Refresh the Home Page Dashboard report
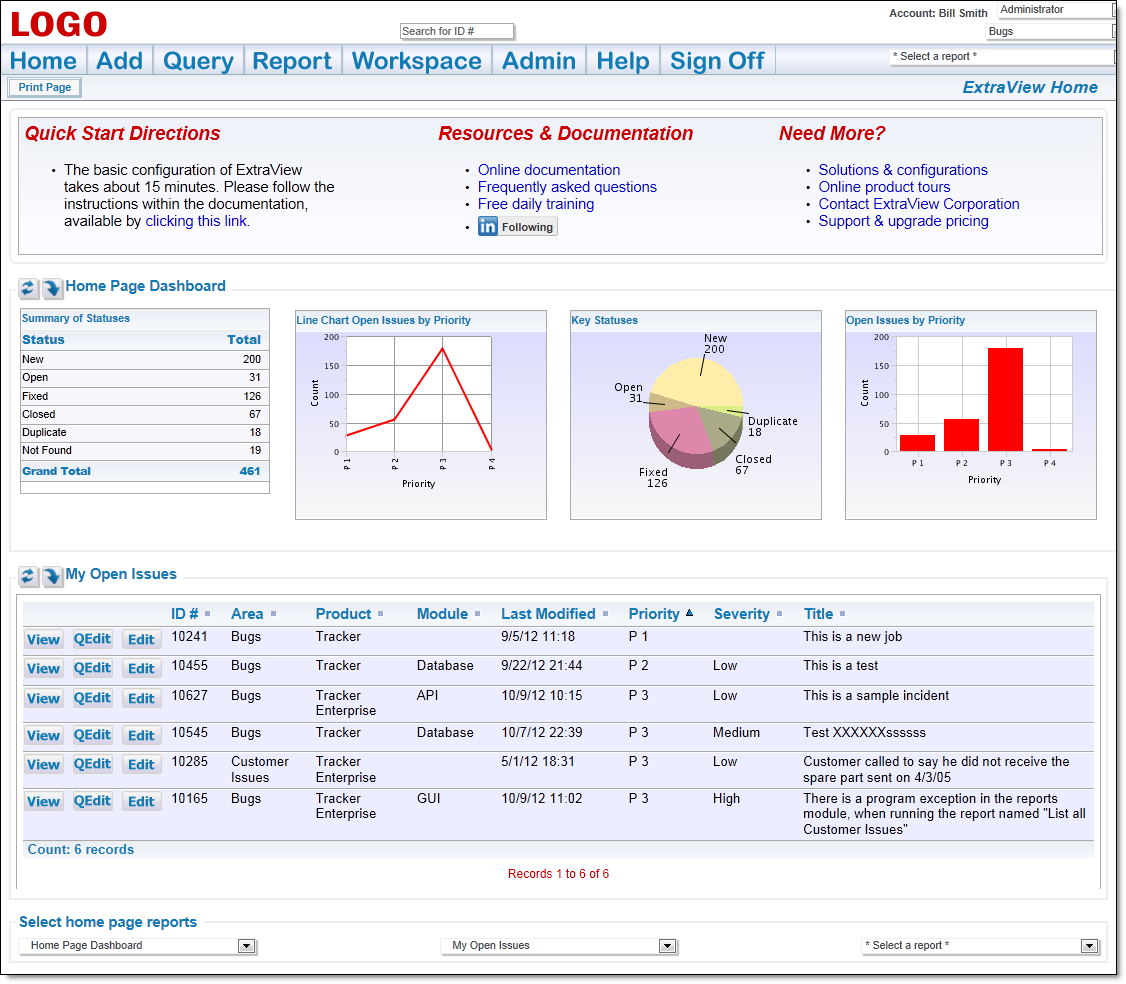 [28, 288]
